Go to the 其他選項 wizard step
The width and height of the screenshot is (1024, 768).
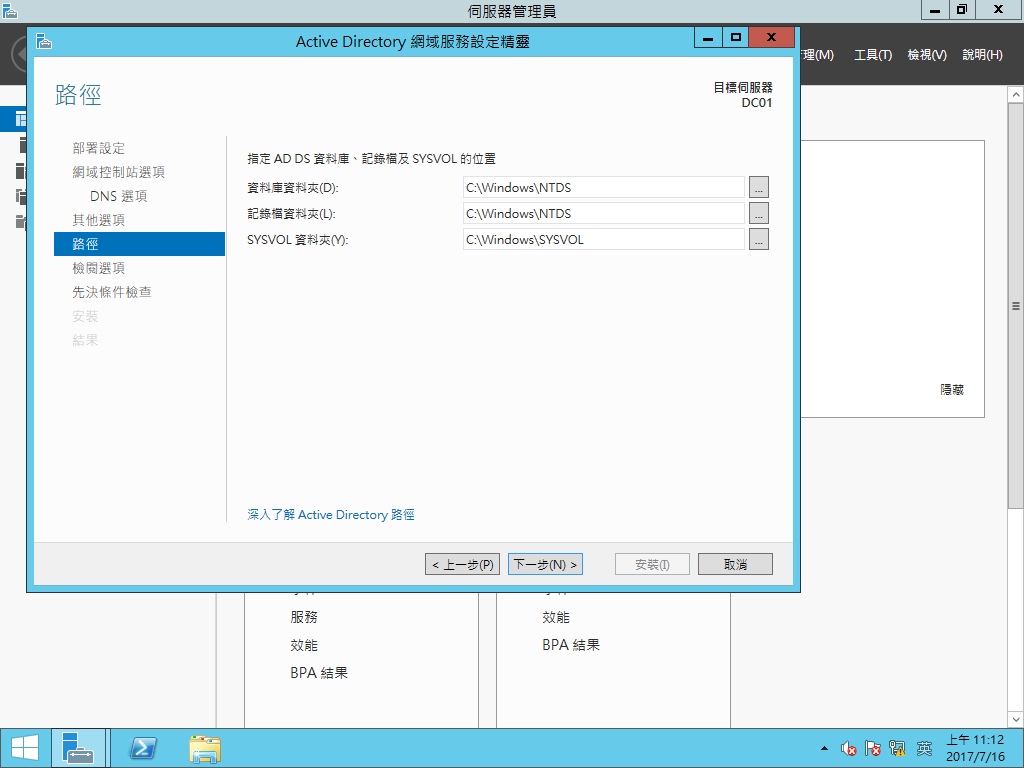pyautogui.click(x=99, y=220)
